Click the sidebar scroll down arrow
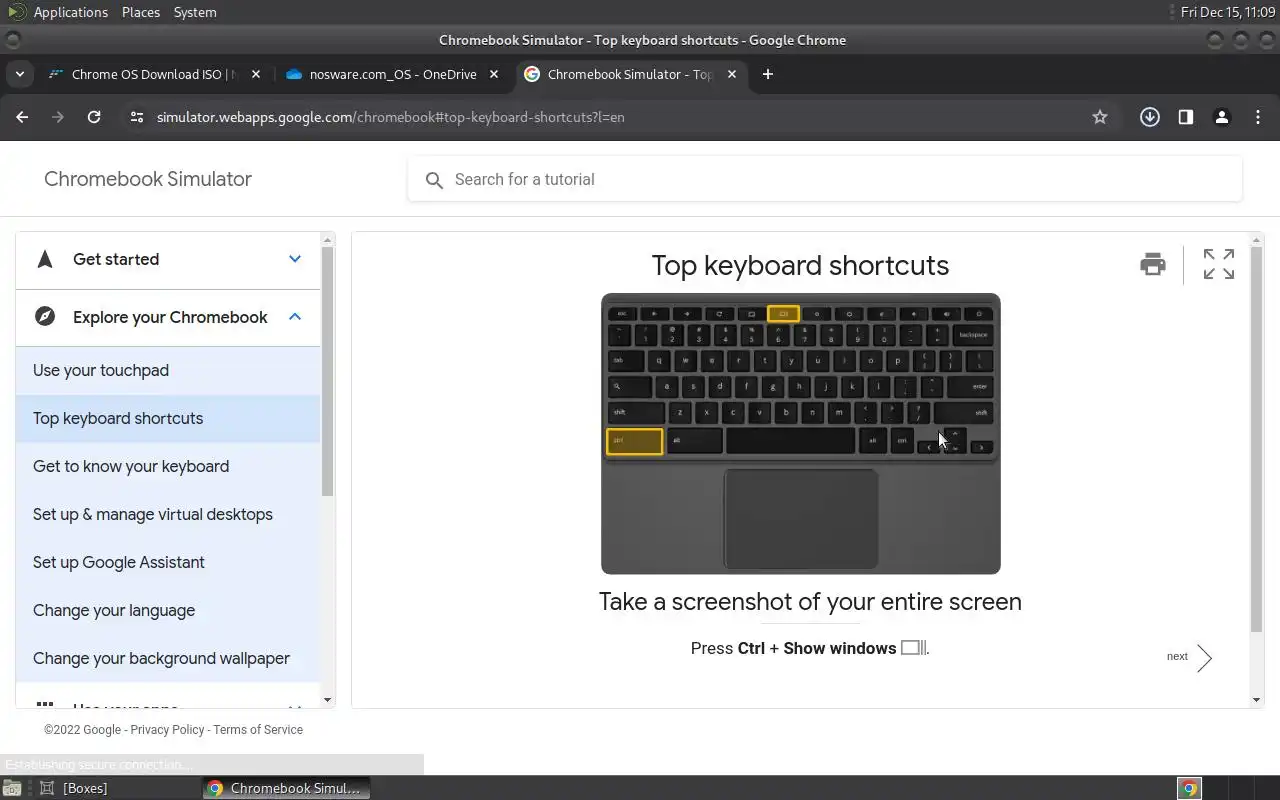1280x800 pixels. click(x=327, y=700)
